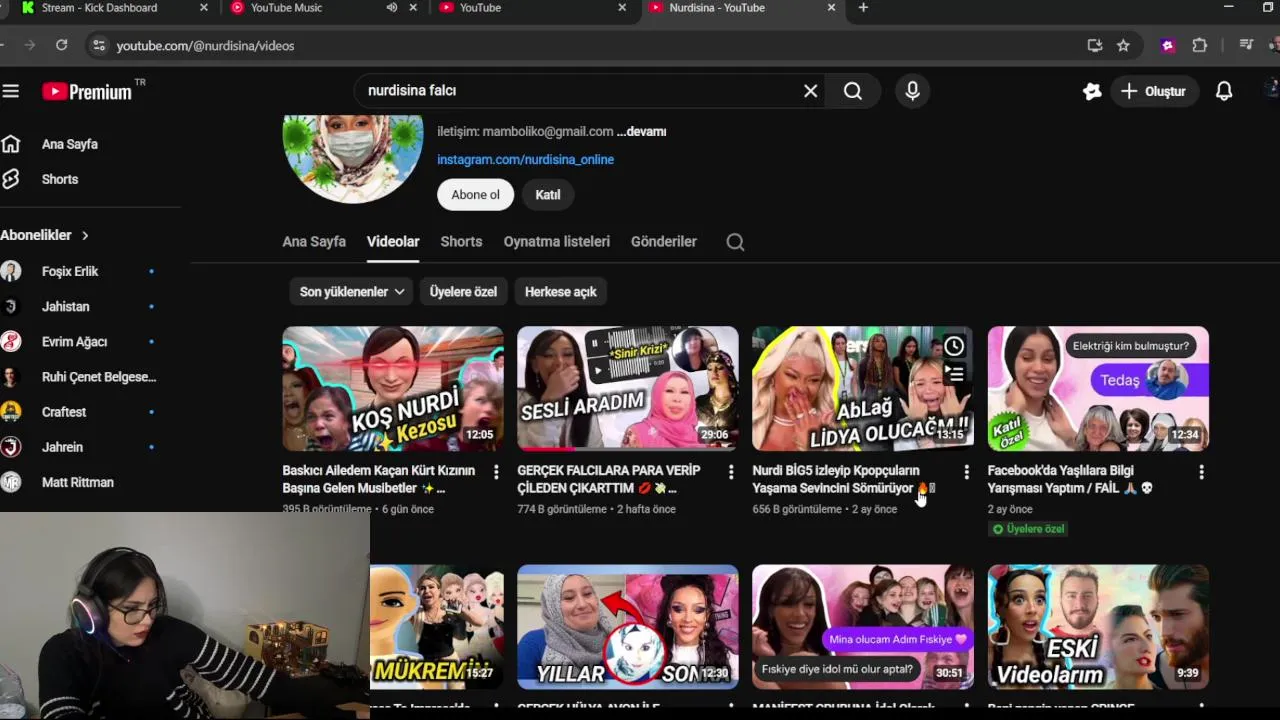Viewport: 1280px width, 720px height.
Task: Open the icon left of Oluştur
Action: 1092,91
